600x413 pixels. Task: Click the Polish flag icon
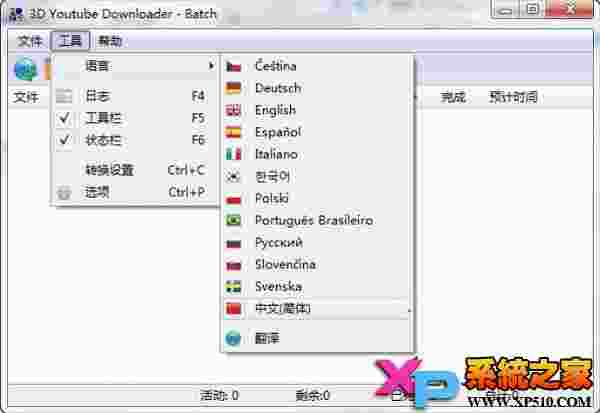point(233,199)
